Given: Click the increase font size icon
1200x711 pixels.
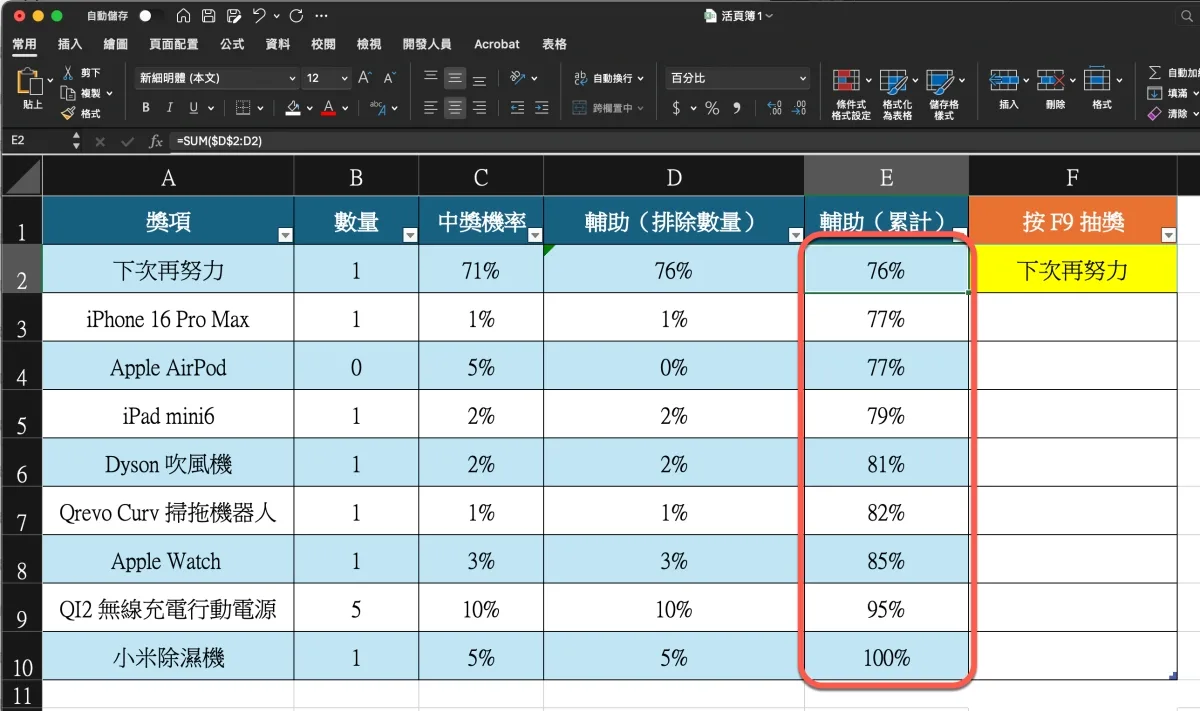Looking at the screenshot, I should 365,78.
